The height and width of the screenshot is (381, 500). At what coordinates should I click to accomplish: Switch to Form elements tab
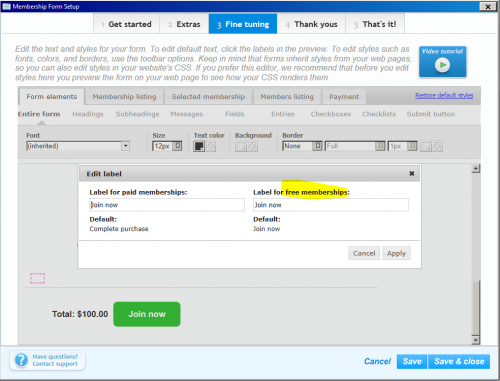(52, 97)
